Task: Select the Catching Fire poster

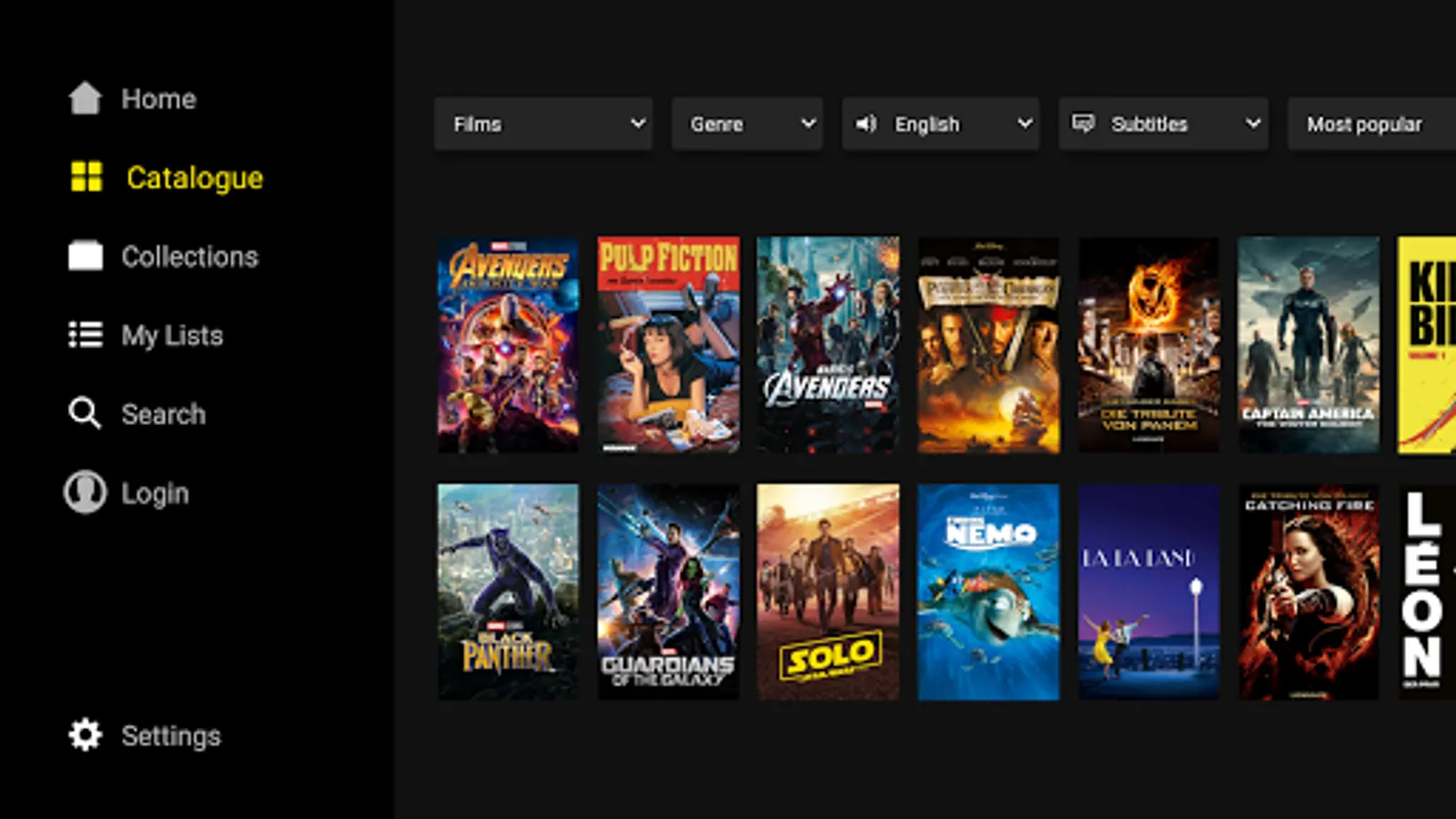Action: tap(1309, 591)
